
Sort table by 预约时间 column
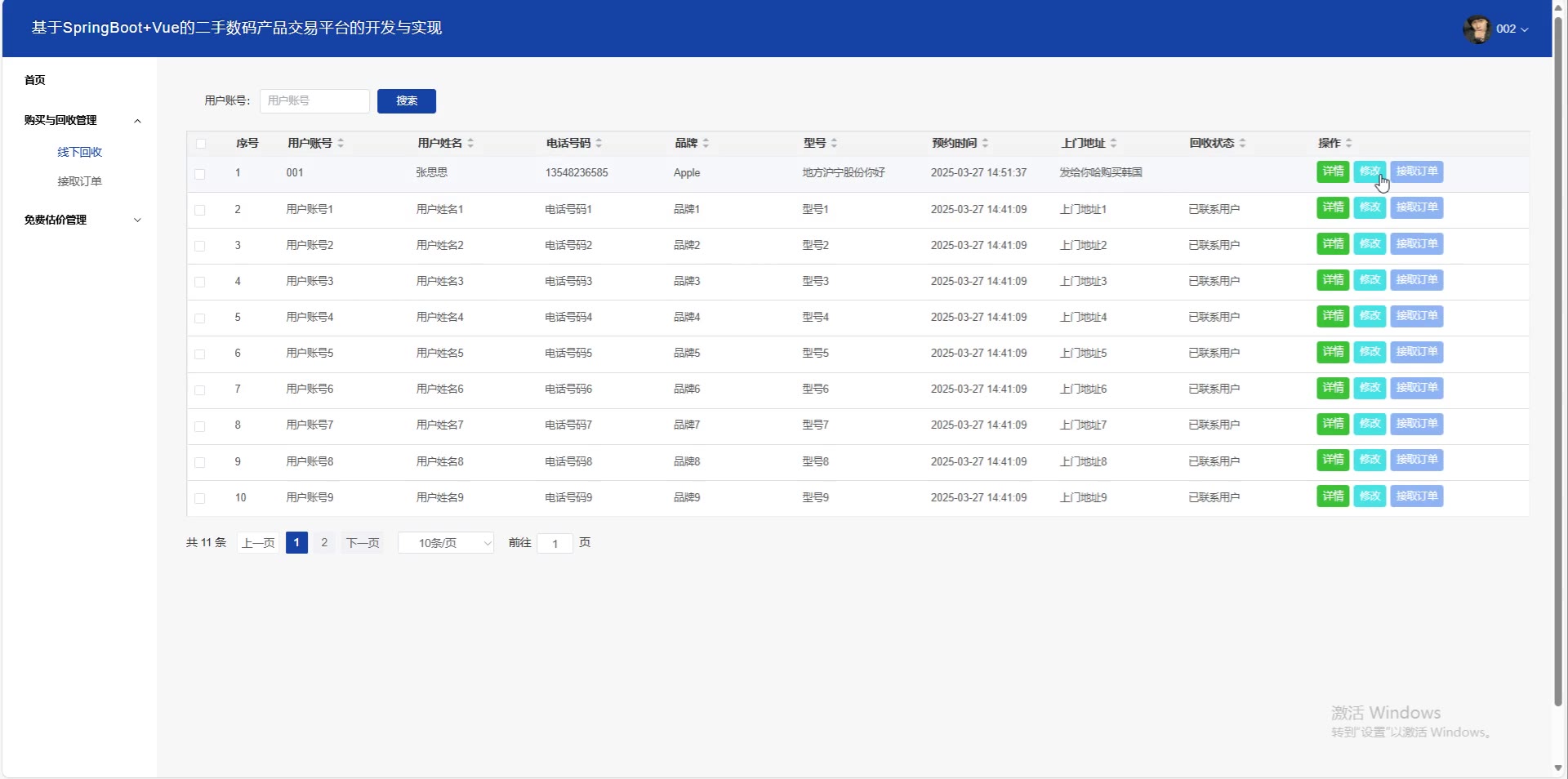[985, 143]
